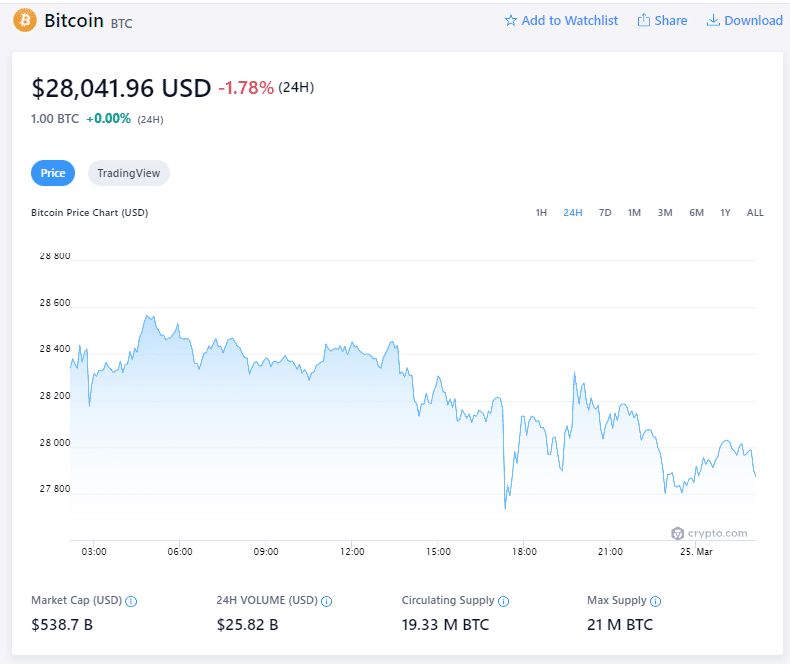The image size is (790, 664).
Task: Download the Bitcoin chart data
Action: pos(745,21)
